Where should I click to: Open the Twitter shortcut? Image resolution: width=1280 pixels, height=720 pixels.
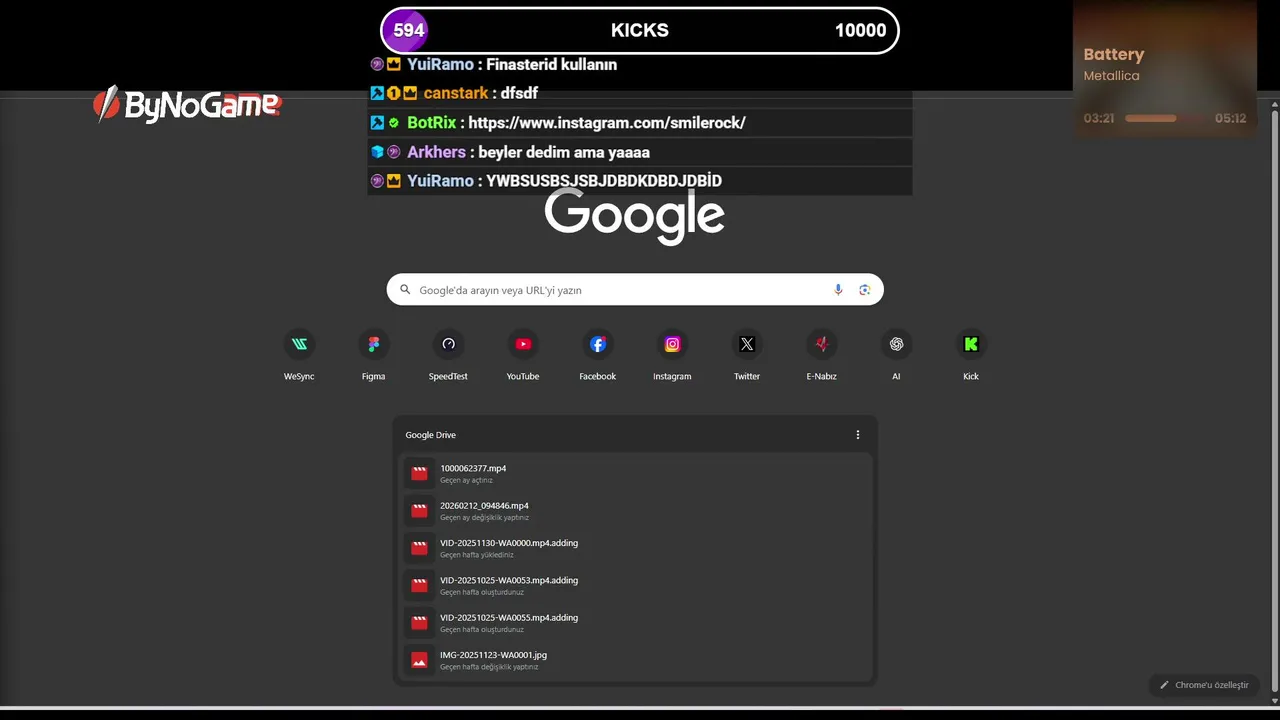[747, 355]
